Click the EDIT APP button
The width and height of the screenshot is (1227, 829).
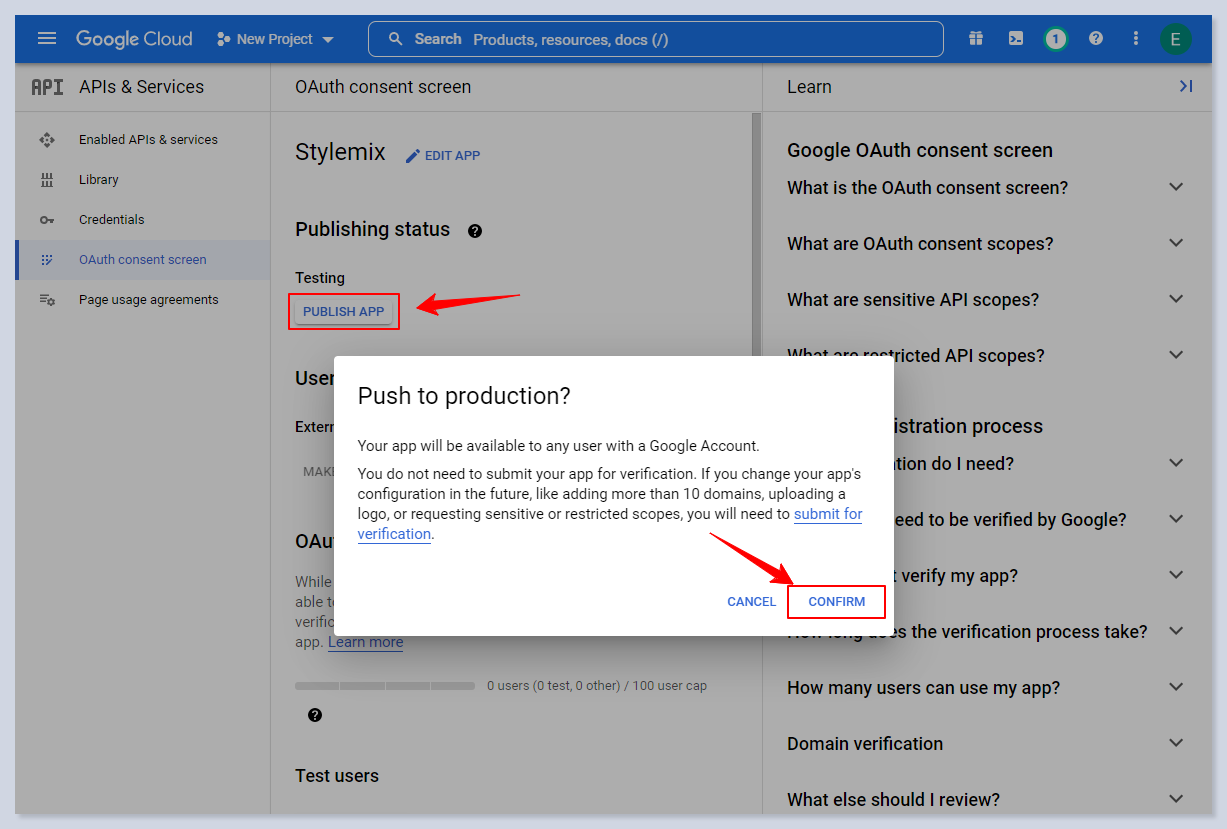442,156
